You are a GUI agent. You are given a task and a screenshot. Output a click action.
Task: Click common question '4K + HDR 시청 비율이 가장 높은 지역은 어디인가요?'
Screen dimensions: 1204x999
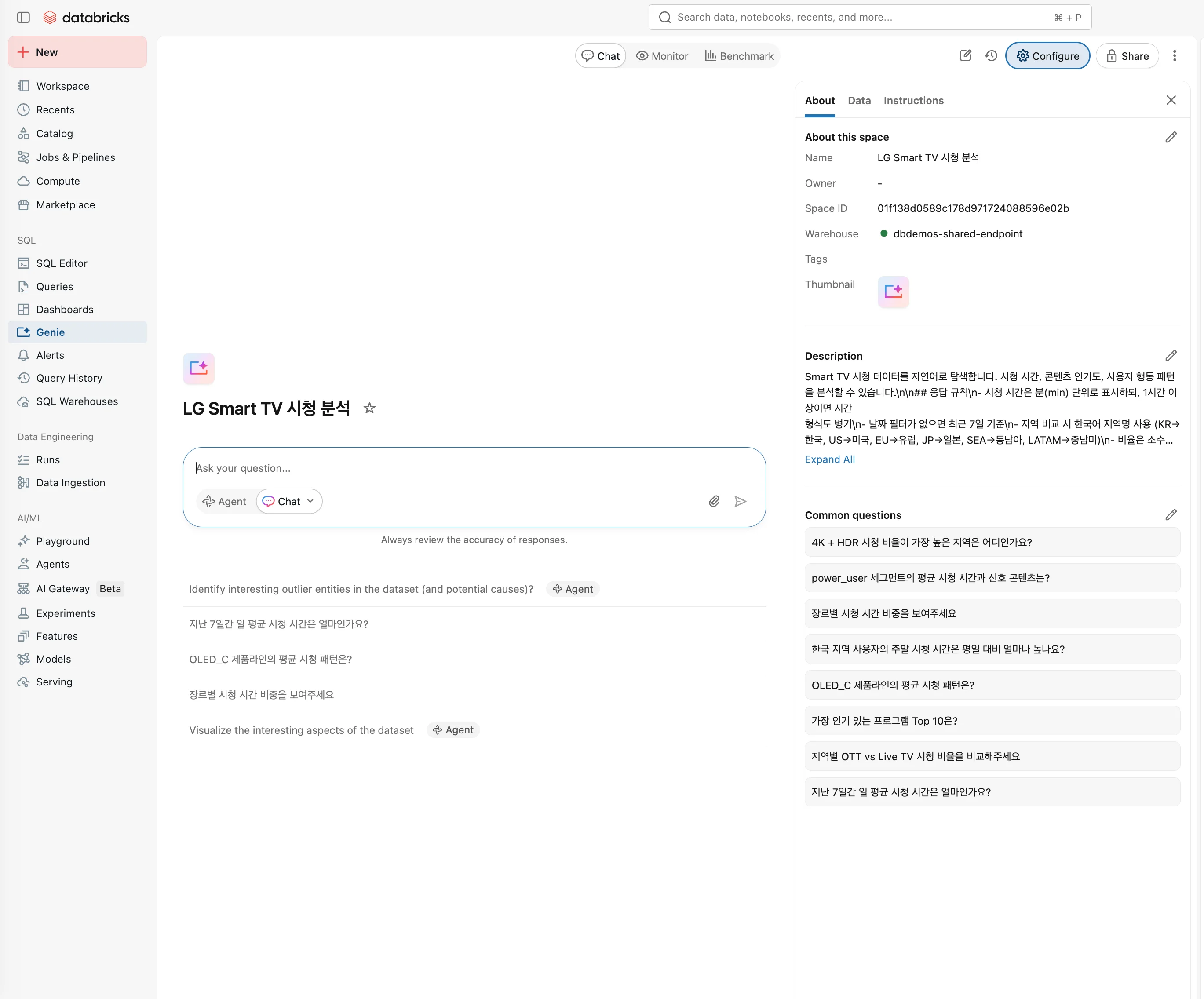click(x=992, y=542)
